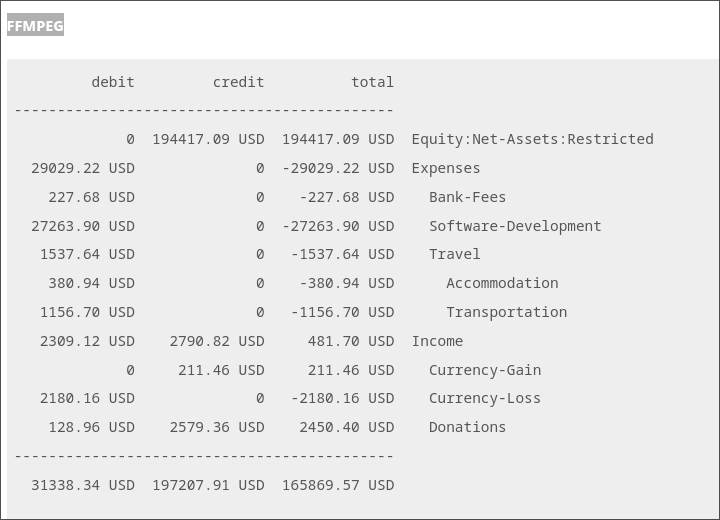The width and height of the screenshot is (720, 520).
Task: Select the 2790.82 USD Income credit
Action: [x=217, y=341]
